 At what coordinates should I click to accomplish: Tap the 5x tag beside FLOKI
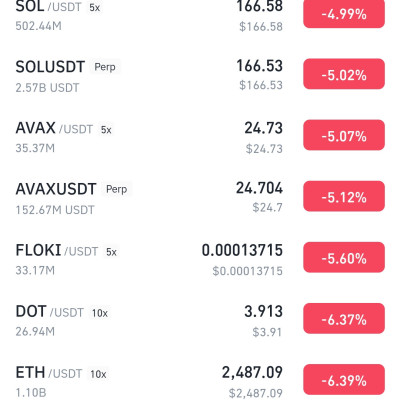(x=111, y=252)
